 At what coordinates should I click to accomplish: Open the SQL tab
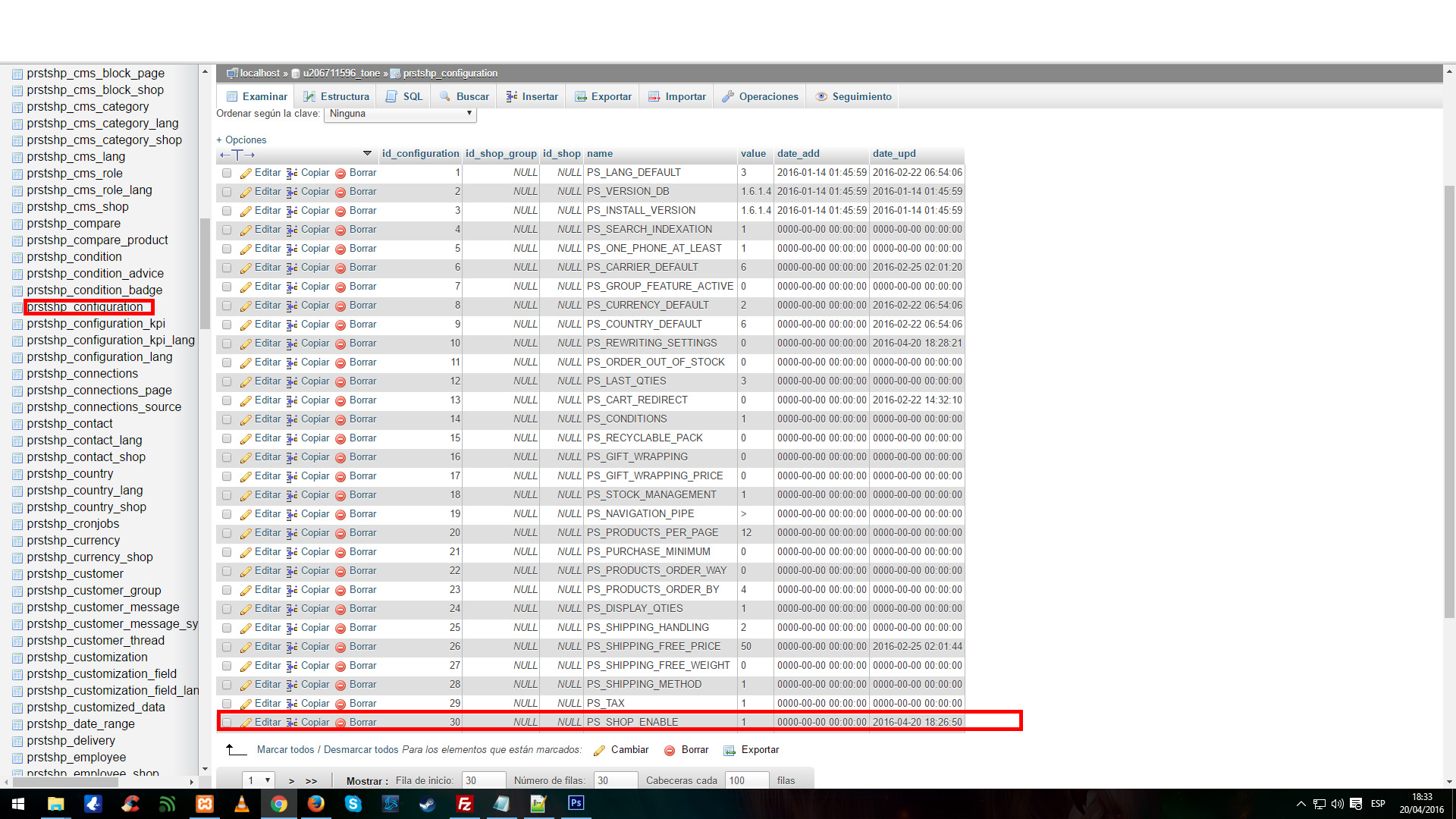(x=404, y=97)
